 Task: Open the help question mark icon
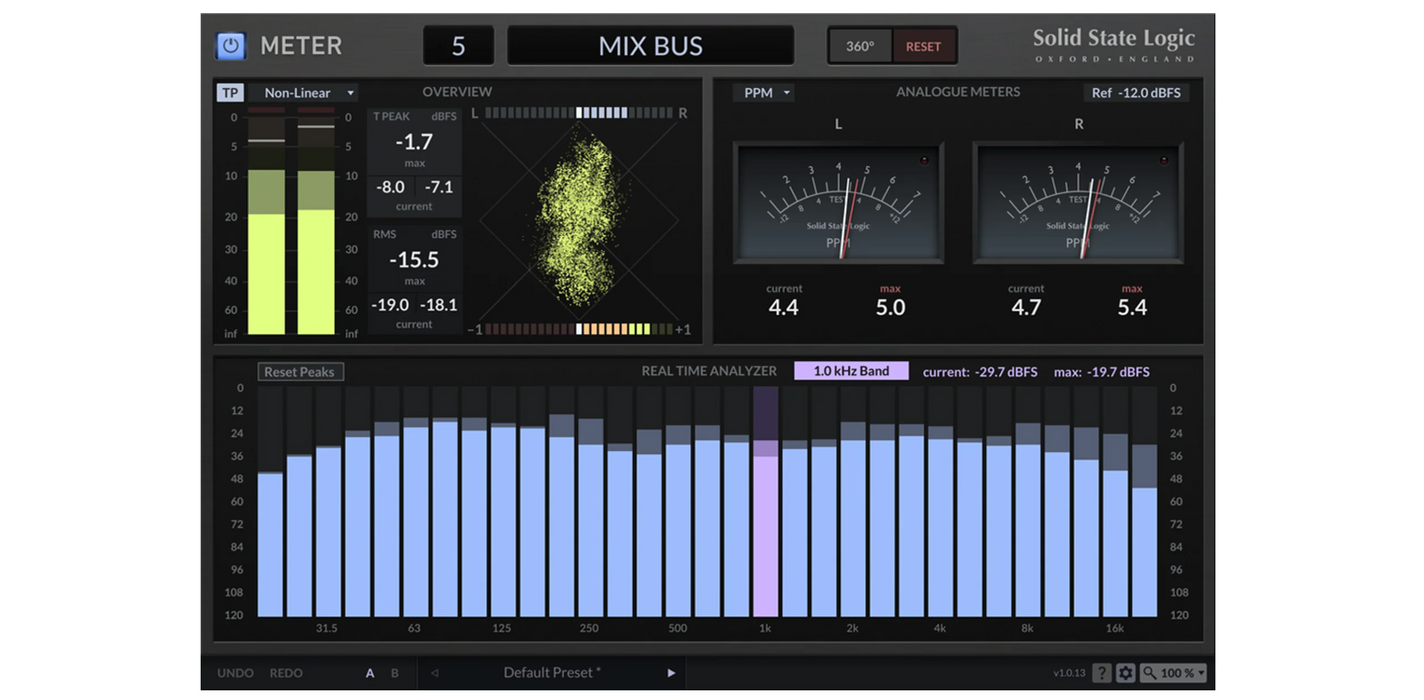[x=1101, y=673]
